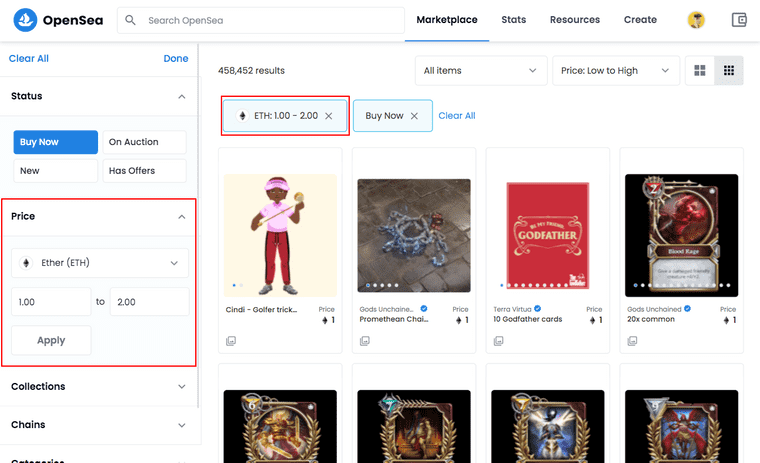Click the 20x common title
Screen dimensions: 760x463
(651, 319)
